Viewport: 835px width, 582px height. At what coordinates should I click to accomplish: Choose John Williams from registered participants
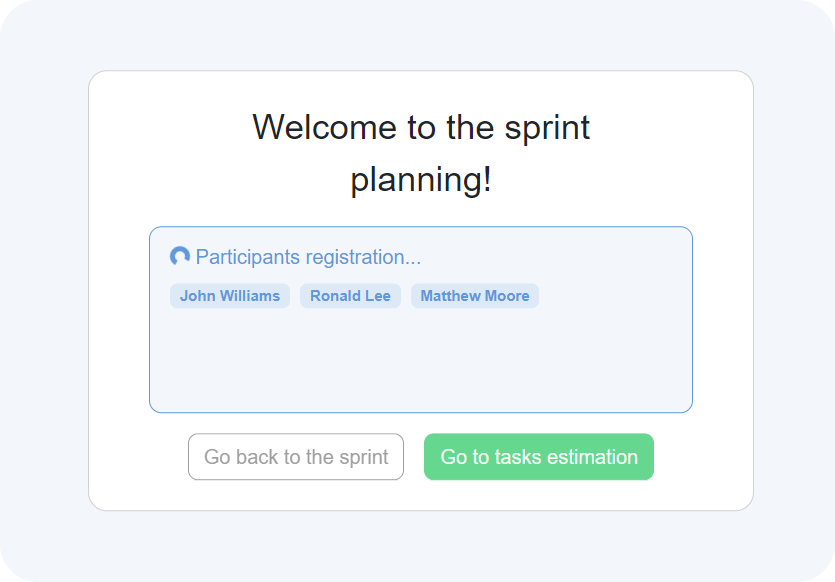tap(230, 296)
